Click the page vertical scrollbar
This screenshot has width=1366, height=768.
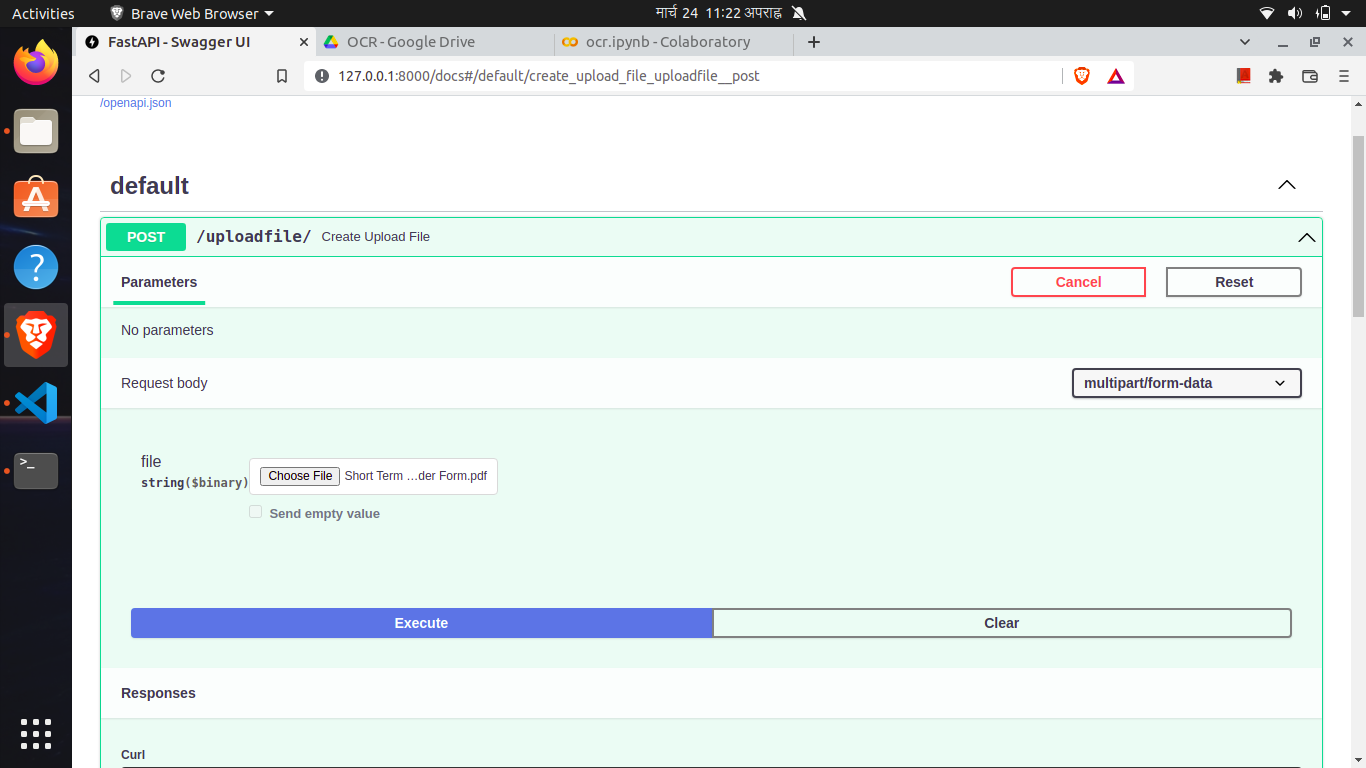click(x=1358, y=226)
